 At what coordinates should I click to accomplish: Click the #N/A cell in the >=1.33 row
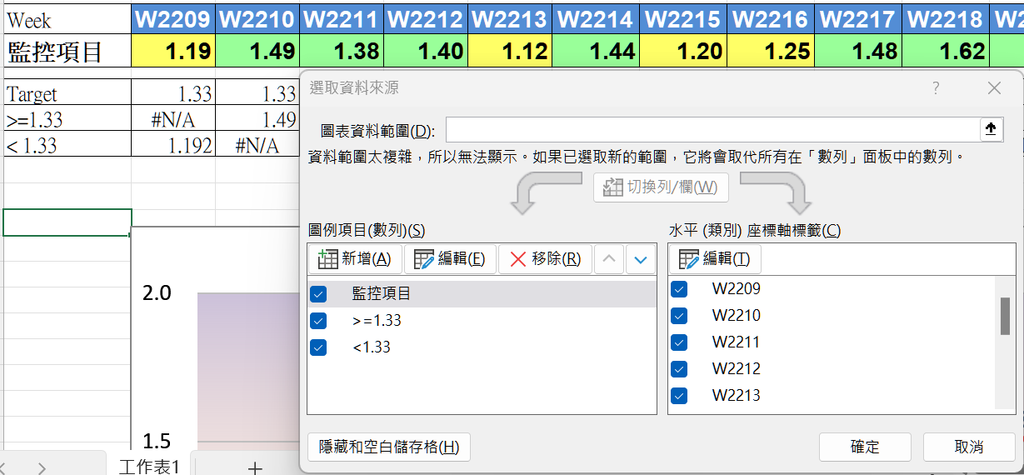[x=174, y=119]
